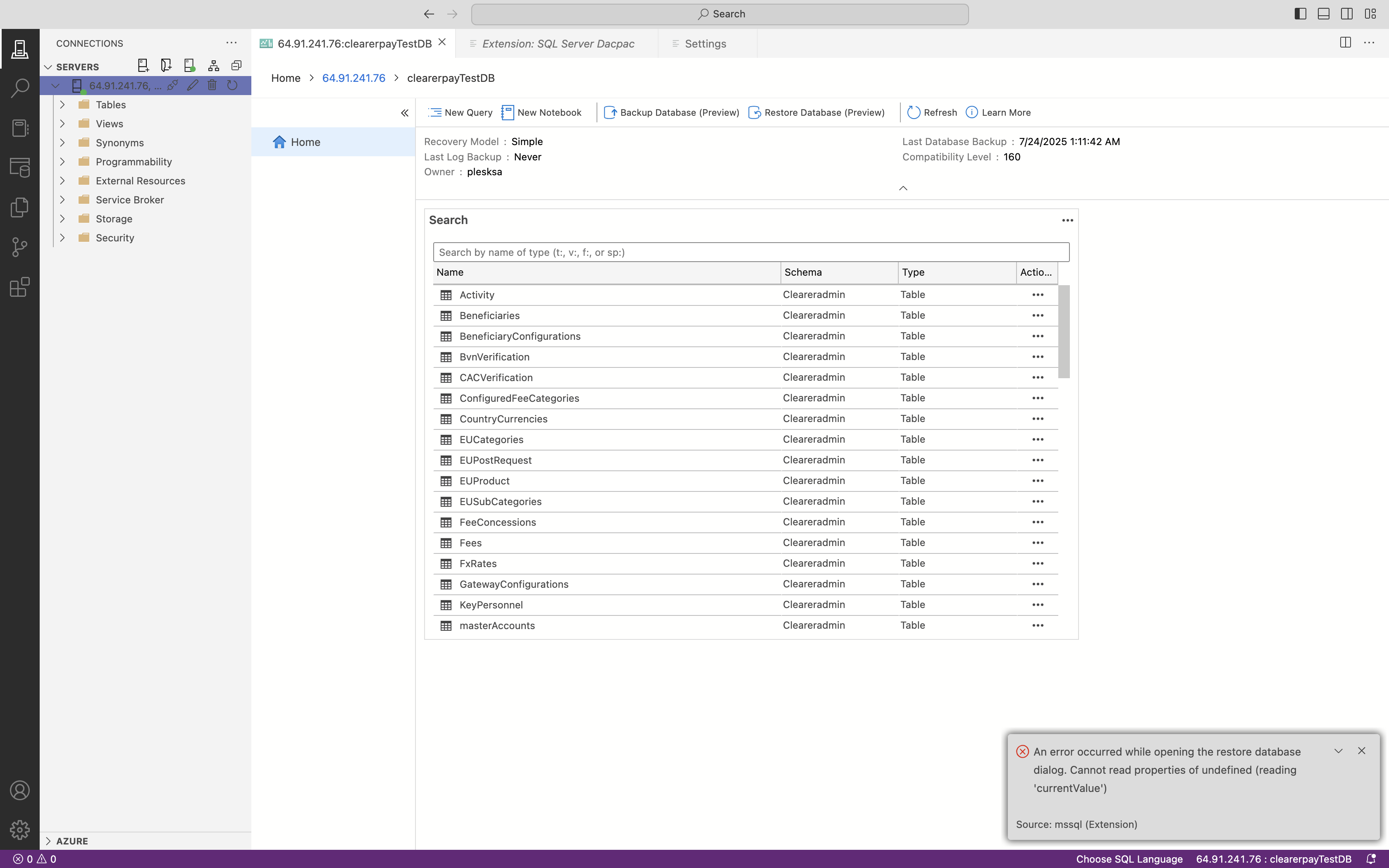
Task: Click the notifications bell in status bar
Action: [x=1371, y=859]
